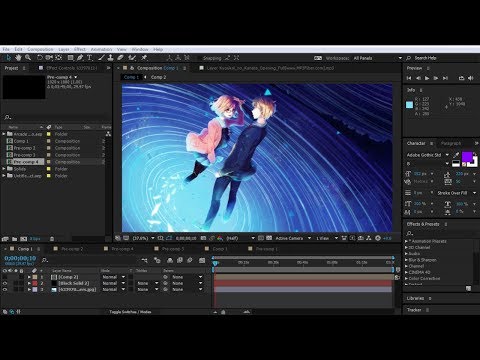The width and height of the screenshot is (480, 360).
Task: Click the Hide Shy Layers icon in timeline
Action: [170, 260]
